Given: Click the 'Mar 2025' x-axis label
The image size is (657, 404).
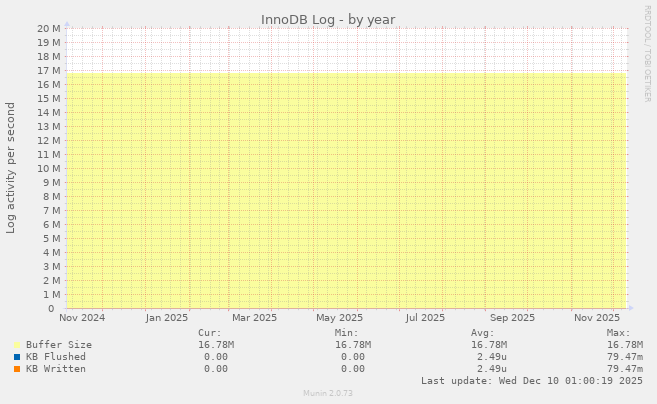Looking at the screenshot, I should tap(254, 318).
